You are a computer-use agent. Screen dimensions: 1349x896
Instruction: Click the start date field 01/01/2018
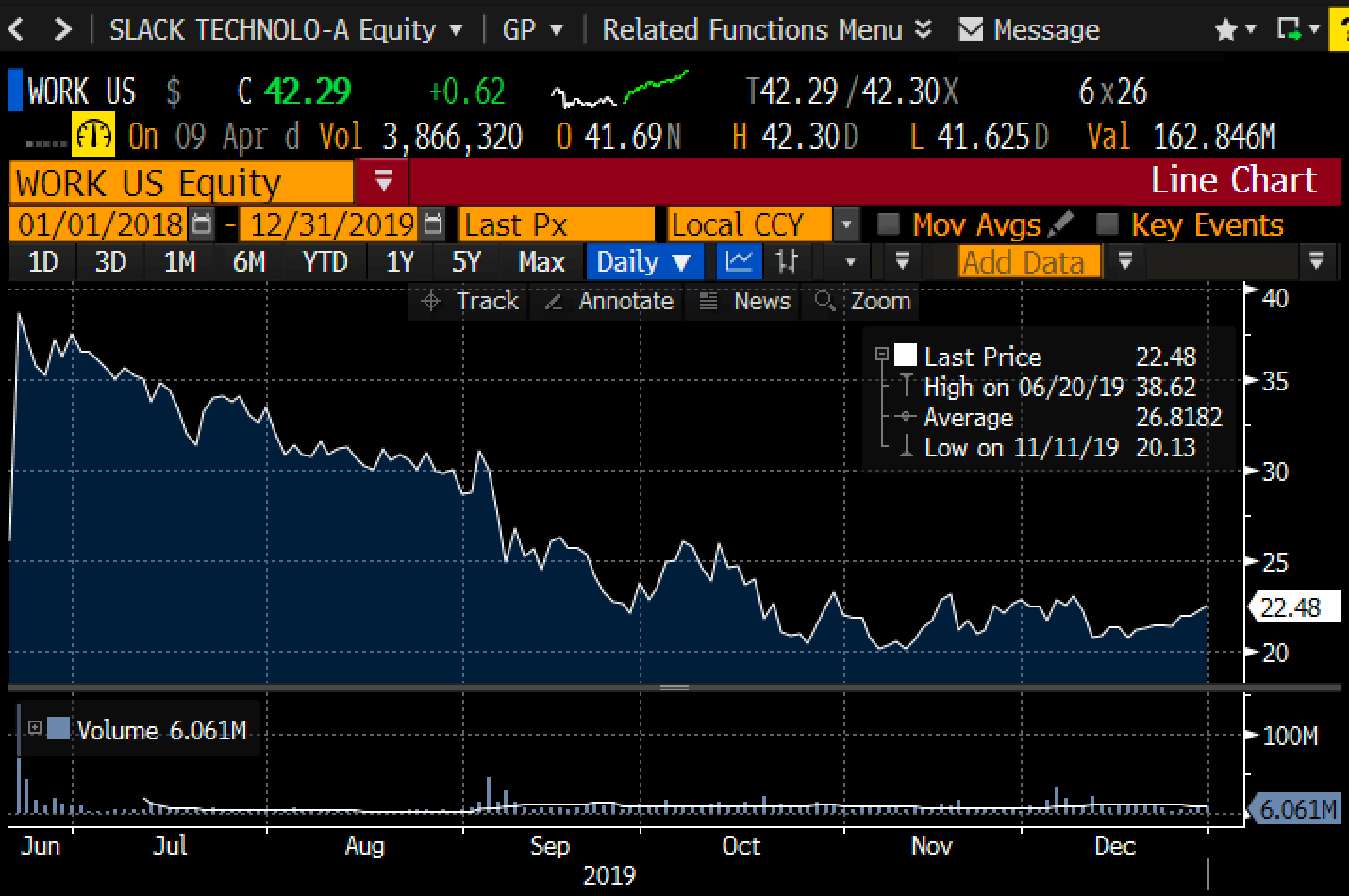99,224
